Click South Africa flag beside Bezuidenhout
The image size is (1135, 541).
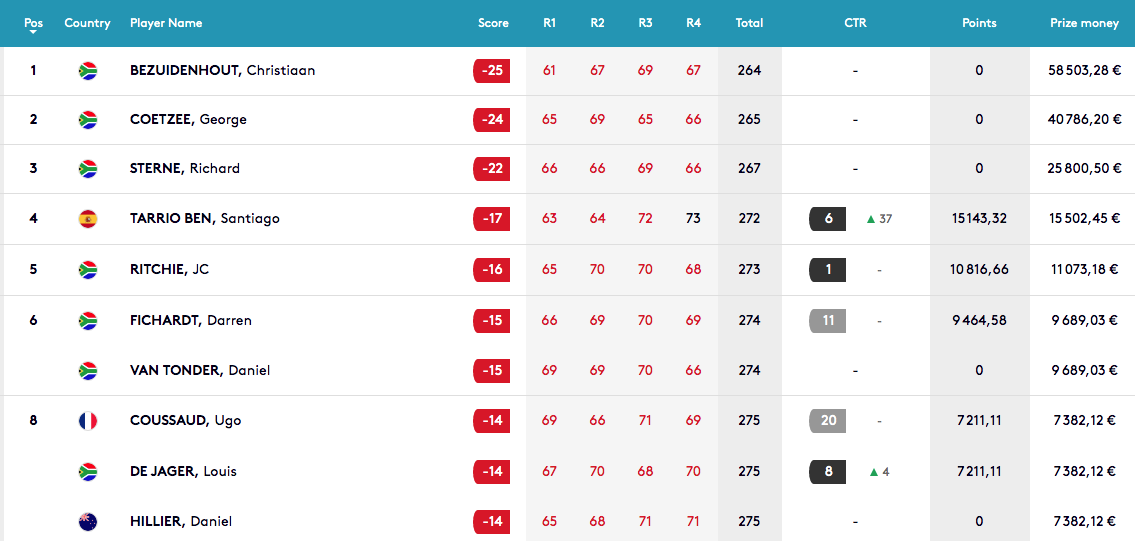[88, 71]
